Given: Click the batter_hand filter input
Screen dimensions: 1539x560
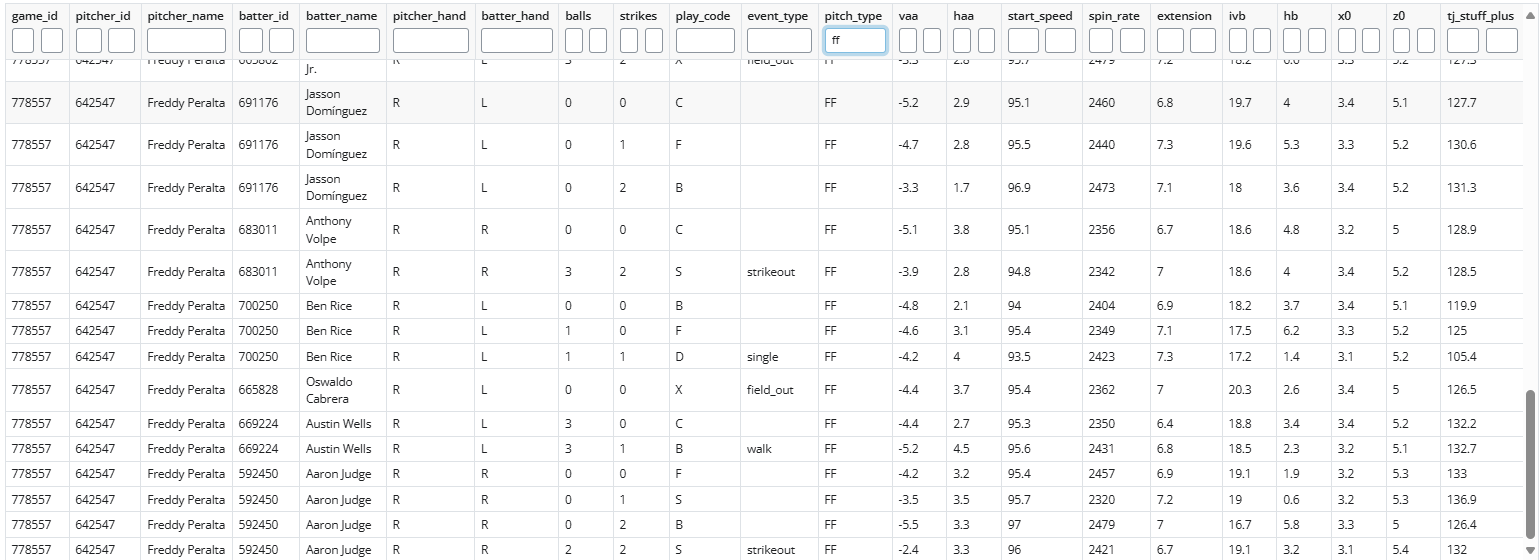Looking at the screenshot, I should [x=516, y=41].
